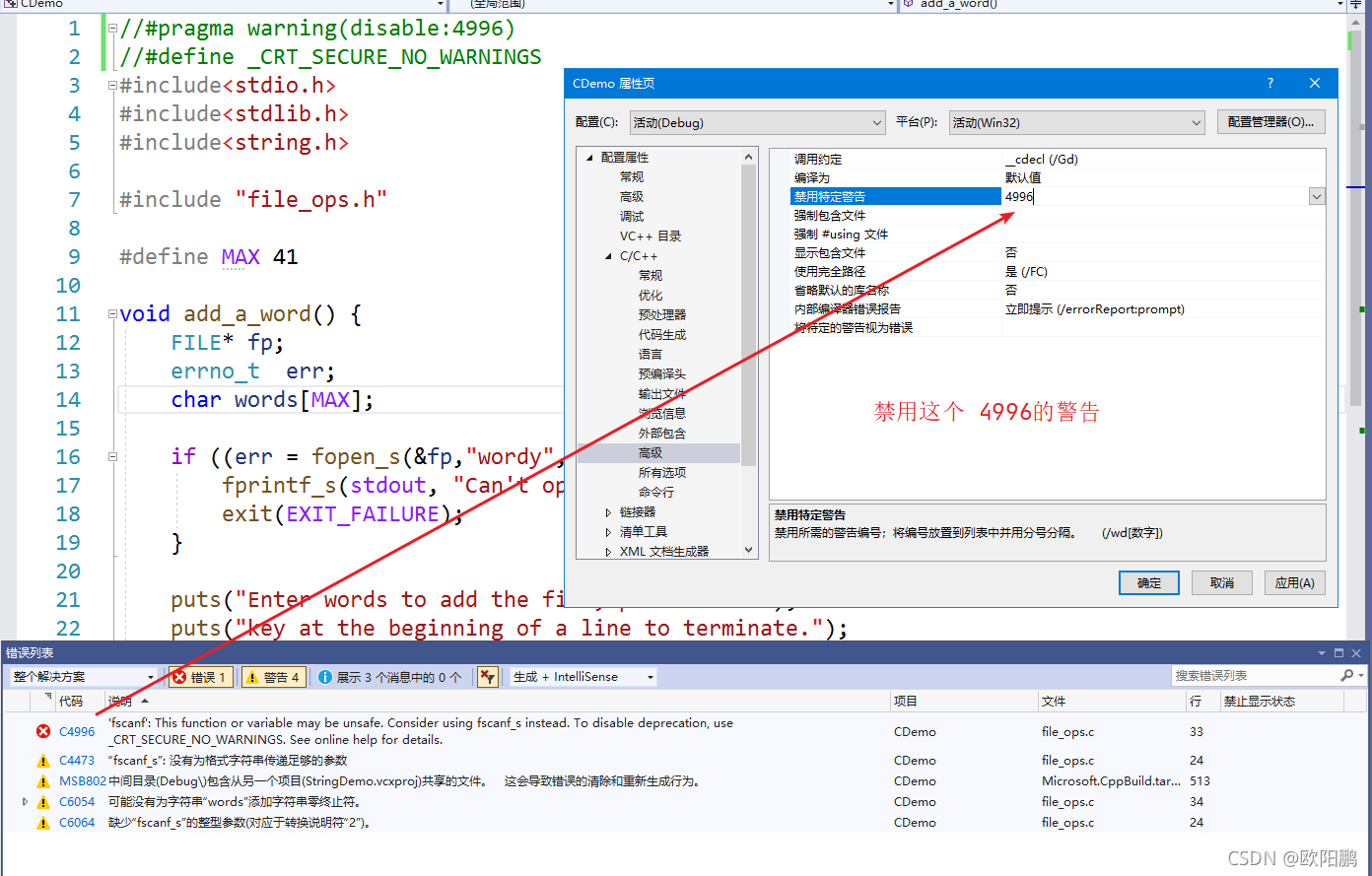Expand the C6054 warning row details

point(26,802)
